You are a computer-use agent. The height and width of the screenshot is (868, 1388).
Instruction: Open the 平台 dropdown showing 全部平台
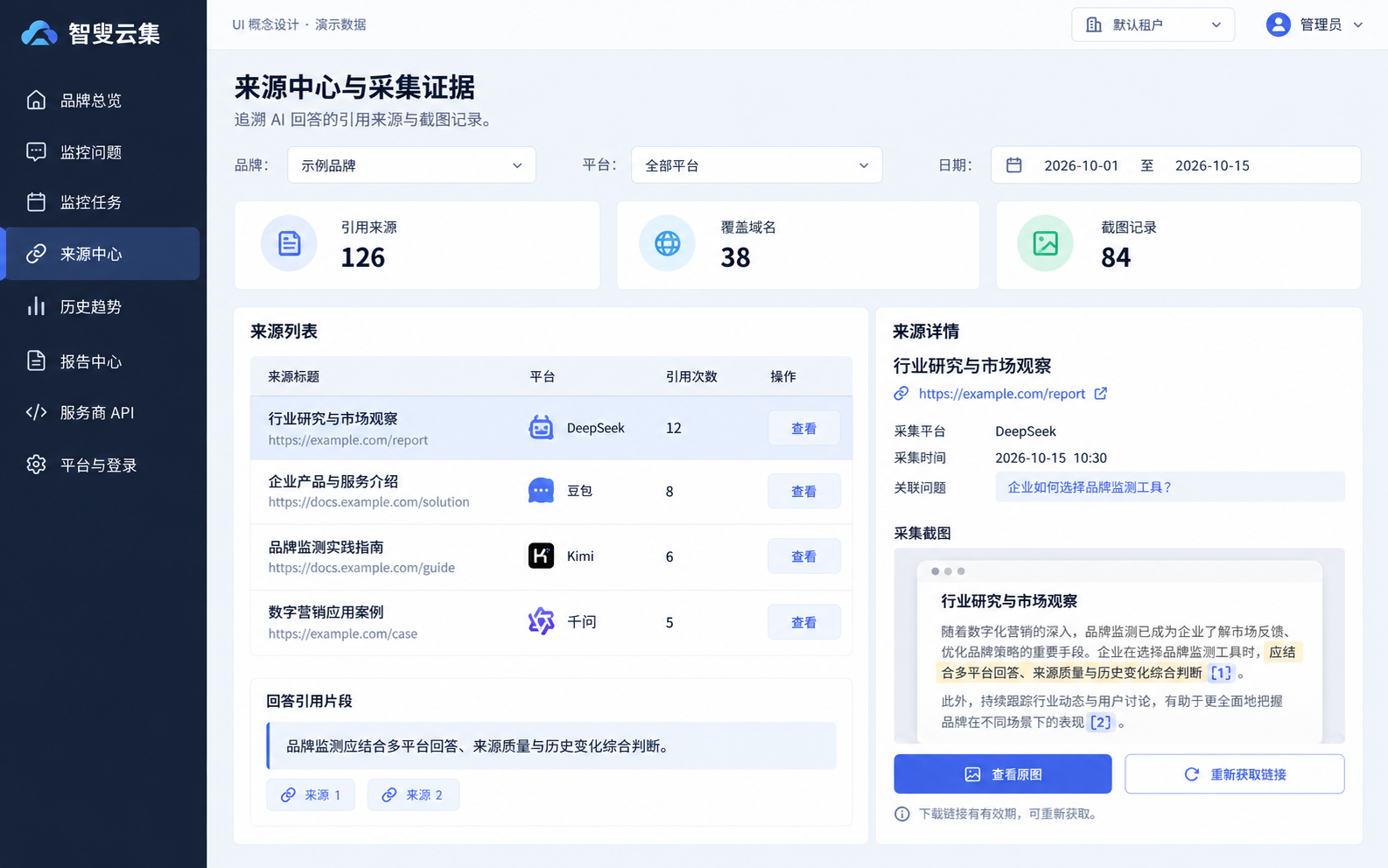click(756, 165)
